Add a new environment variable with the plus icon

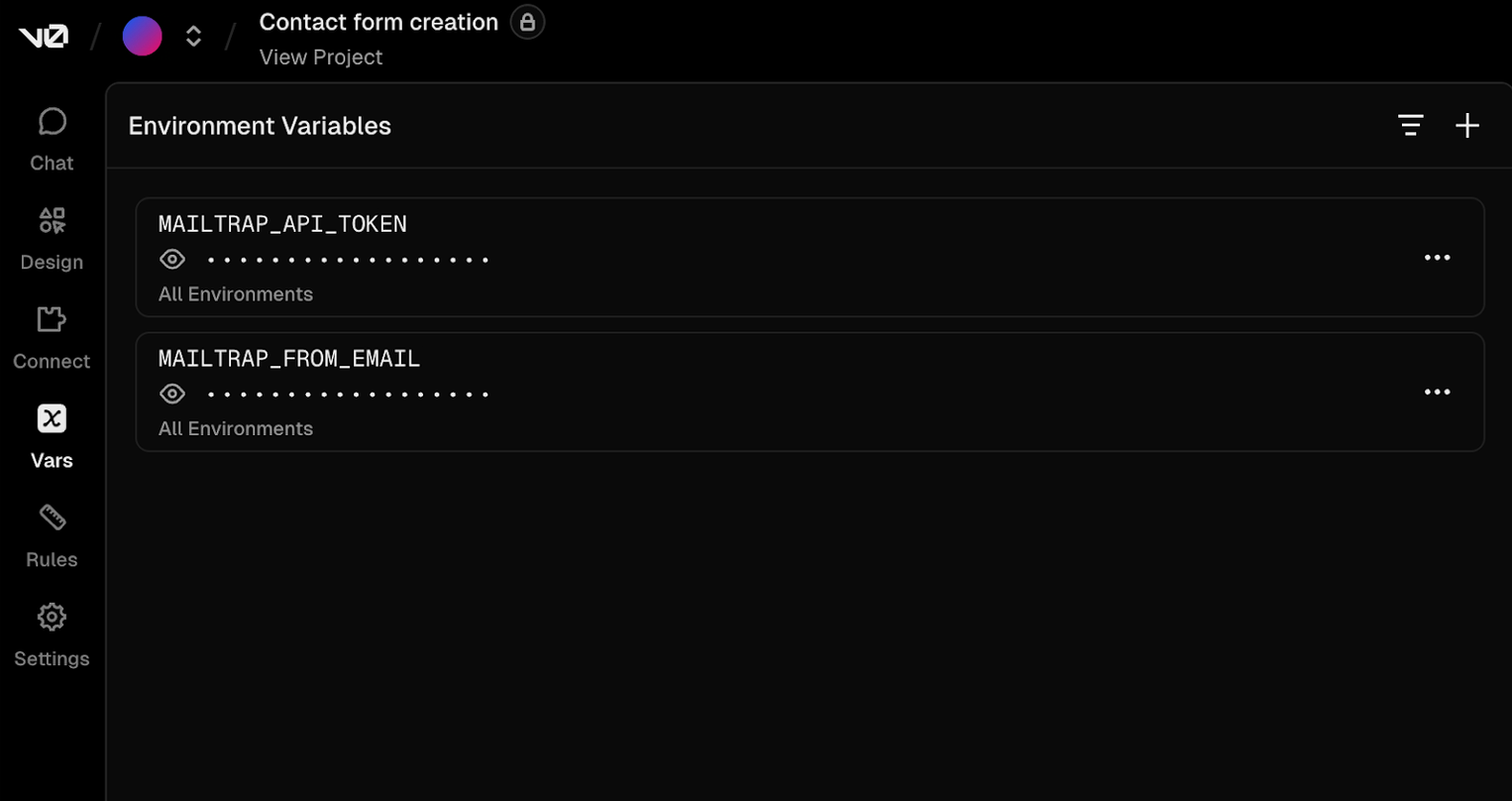[x=1467, y=125]
